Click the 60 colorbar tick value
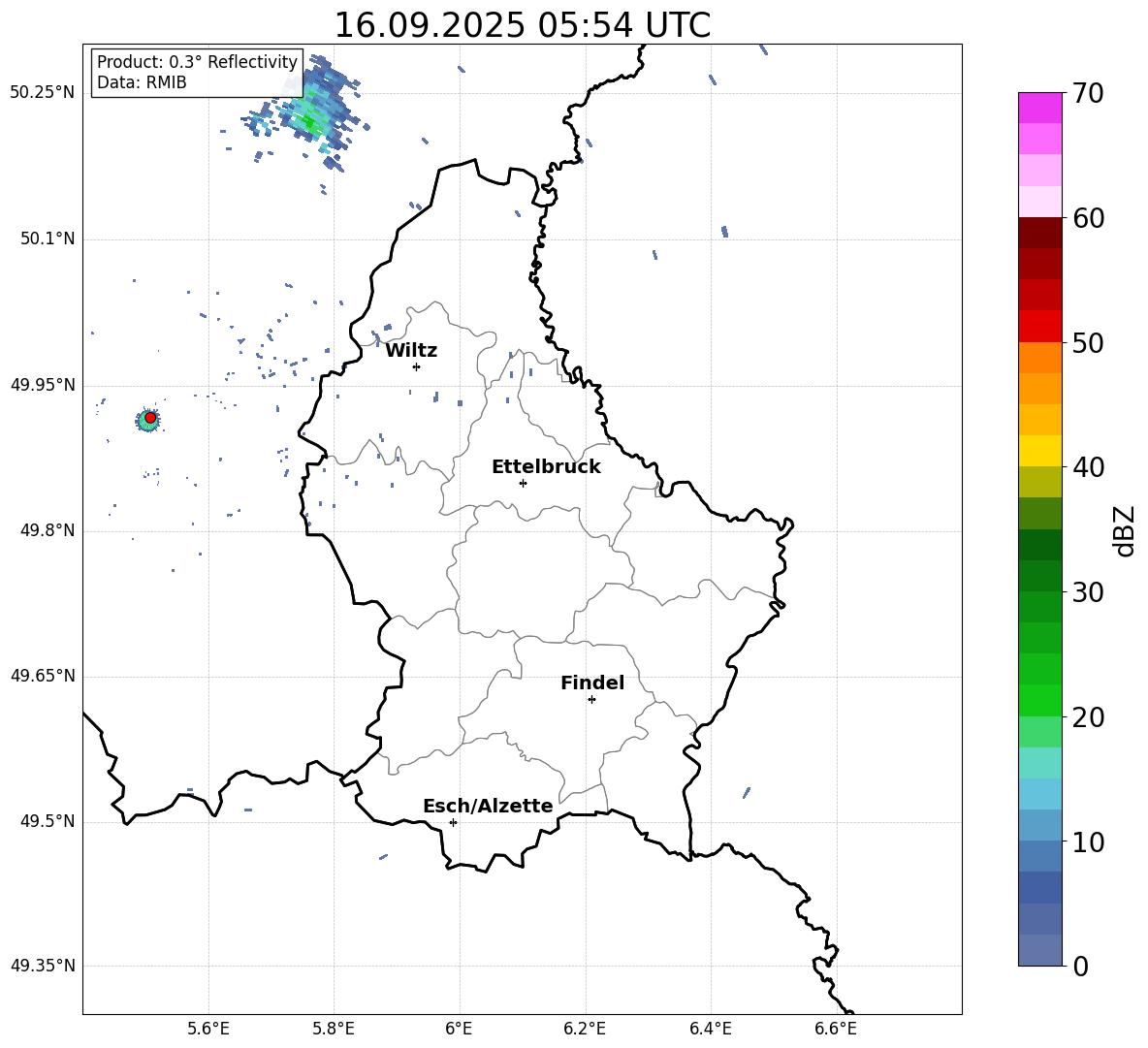This screenshot has width=1148, height=1048. click(x=1088, y=218)
